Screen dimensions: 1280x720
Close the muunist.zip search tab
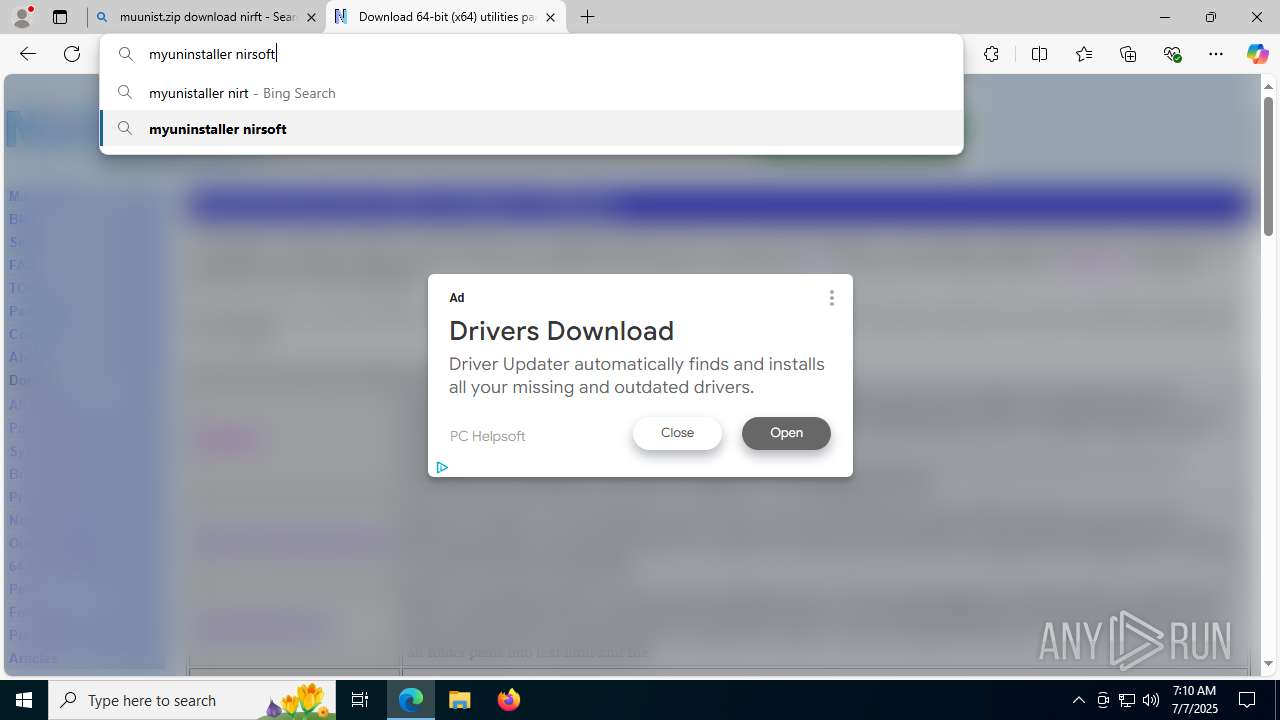[x=311, y=17]
